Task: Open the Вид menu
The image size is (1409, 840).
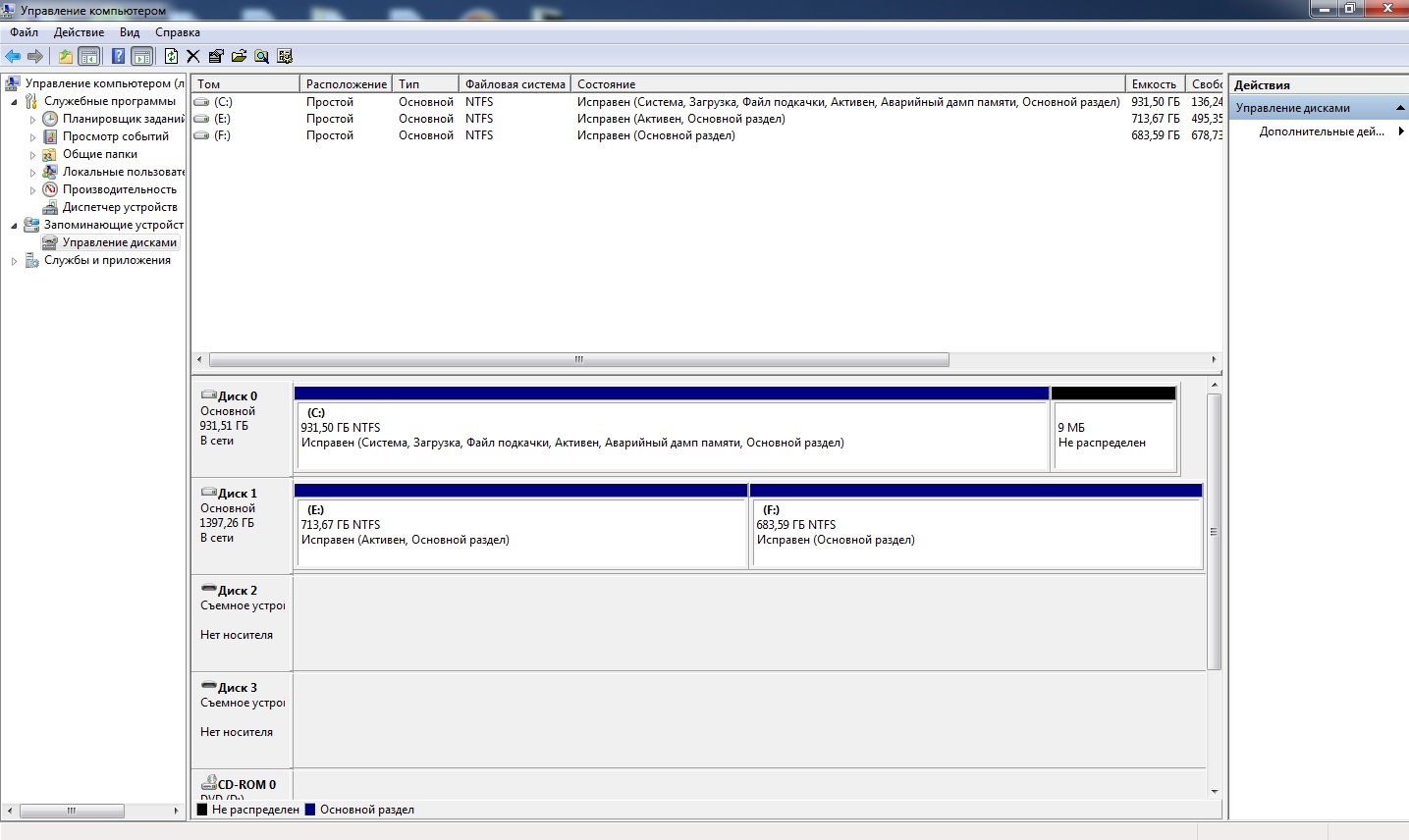Action: 130,32
